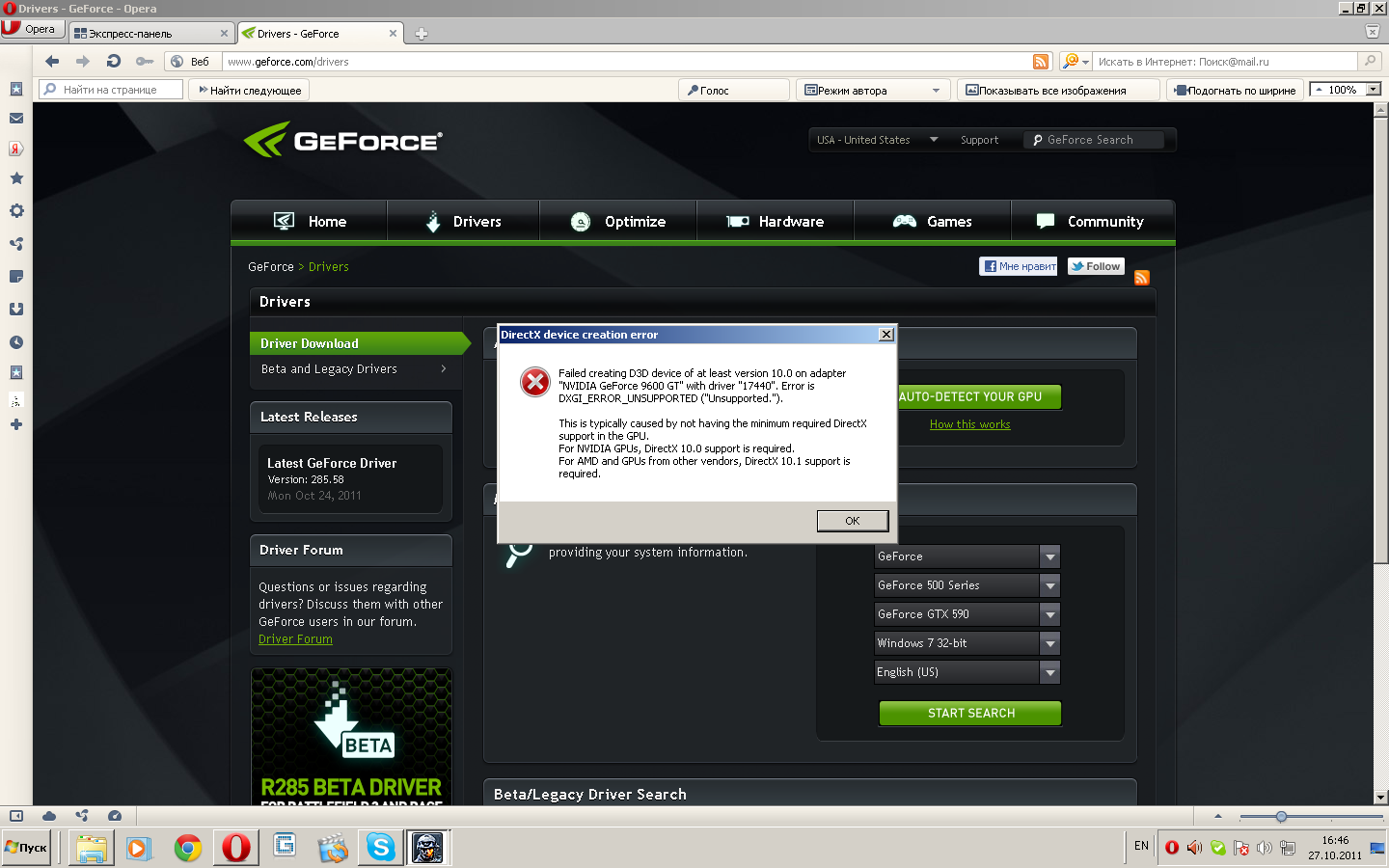Viewport: 1389px width, 868px height.
Task: Open the Widgets gear panel in sidebar
Action: pyautogui.click(x=16, y=210)
